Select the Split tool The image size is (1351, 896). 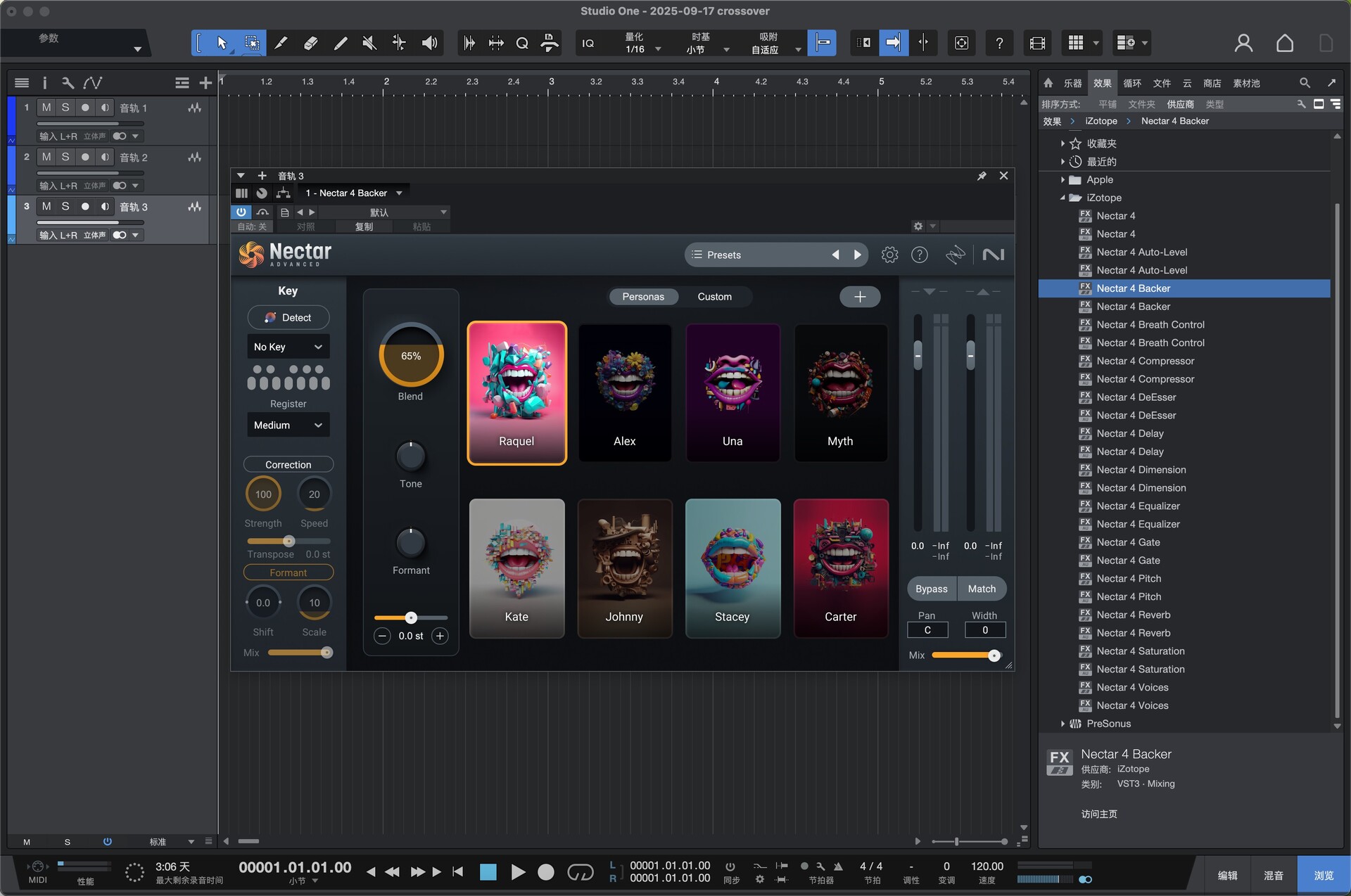pos(281,43)
